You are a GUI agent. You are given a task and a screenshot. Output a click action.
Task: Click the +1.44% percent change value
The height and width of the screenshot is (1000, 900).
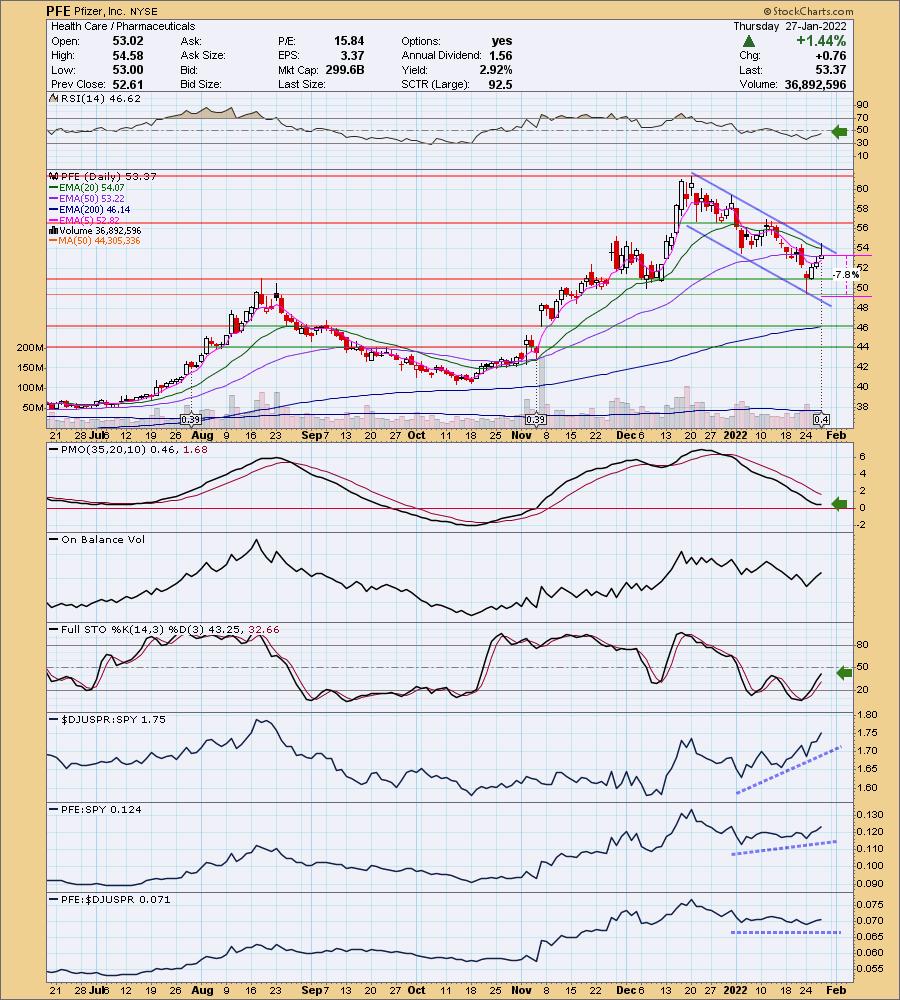point(820,41)
